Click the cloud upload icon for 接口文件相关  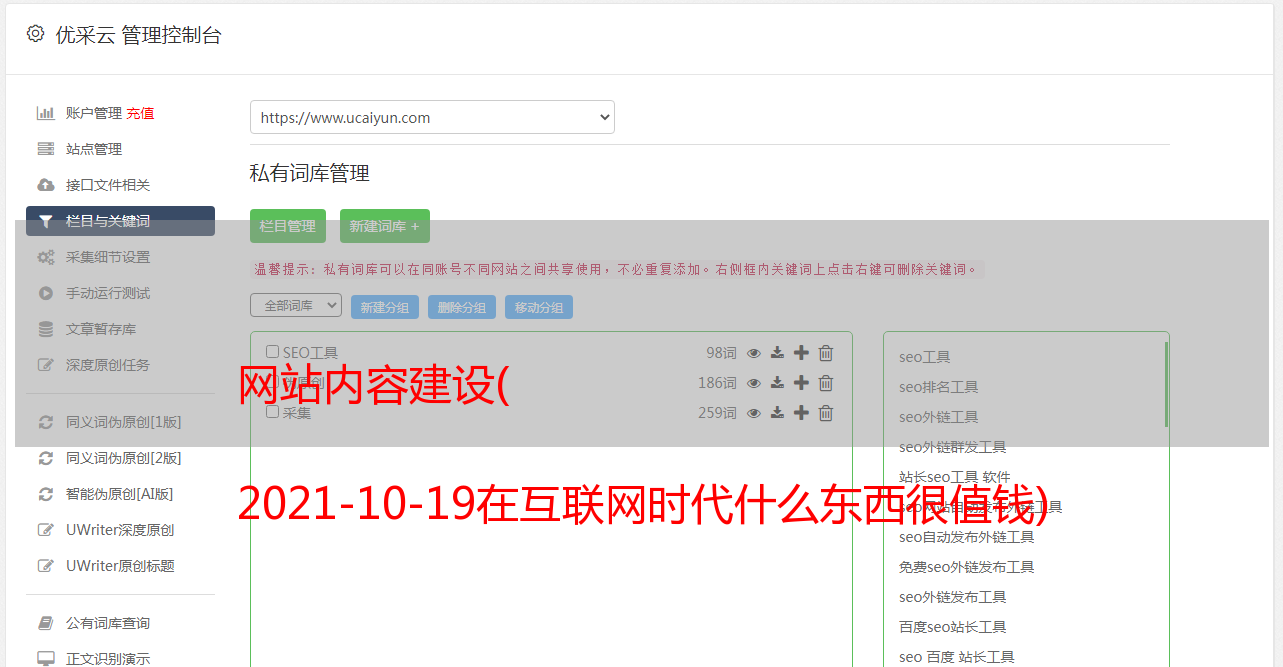click(x=45, y=185)
